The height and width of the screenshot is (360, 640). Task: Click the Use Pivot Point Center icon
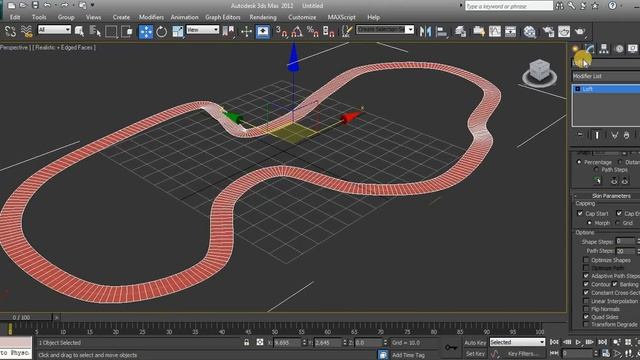(229, 31)
